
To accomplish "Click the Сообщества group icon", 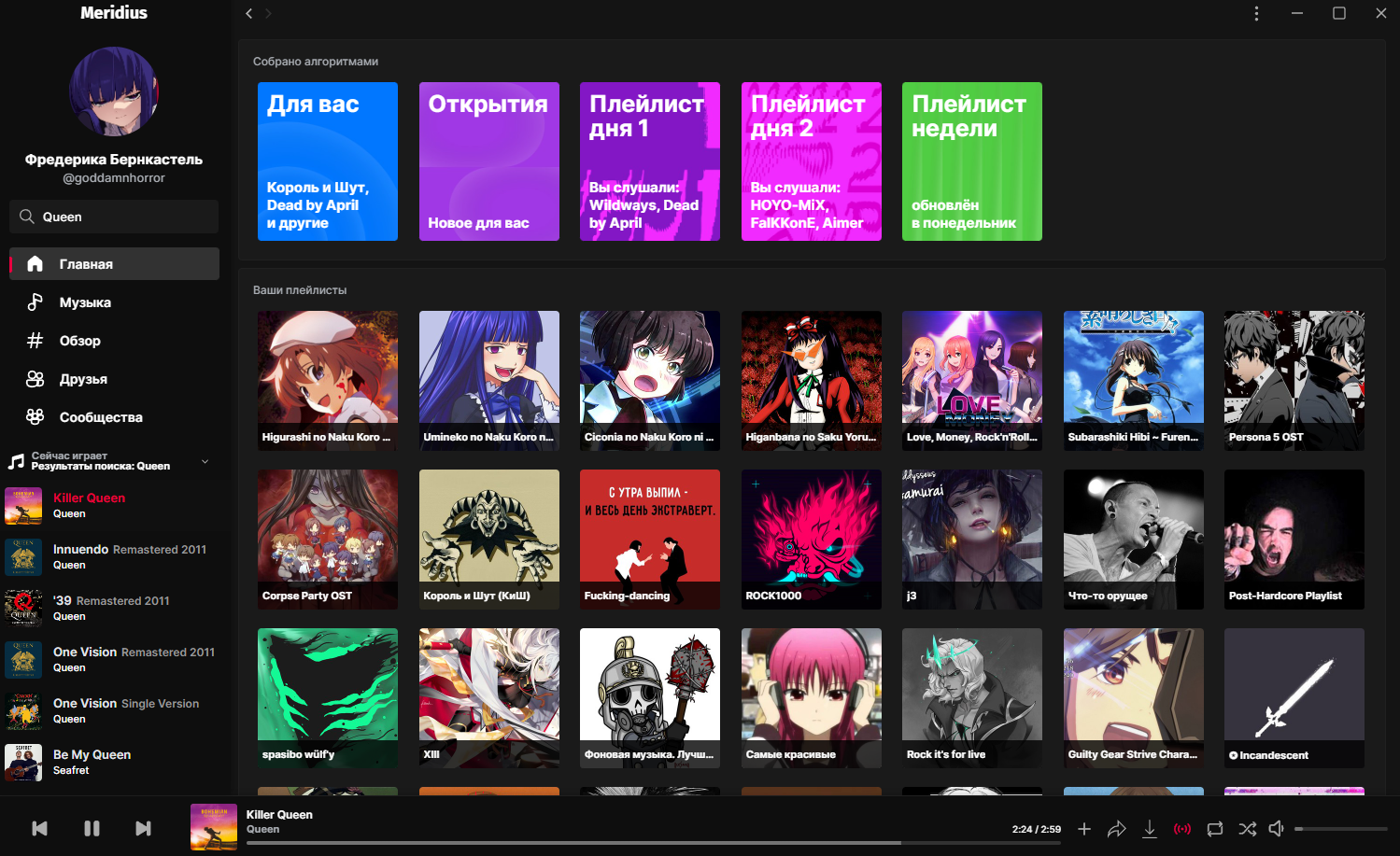I will click(35, 416).
